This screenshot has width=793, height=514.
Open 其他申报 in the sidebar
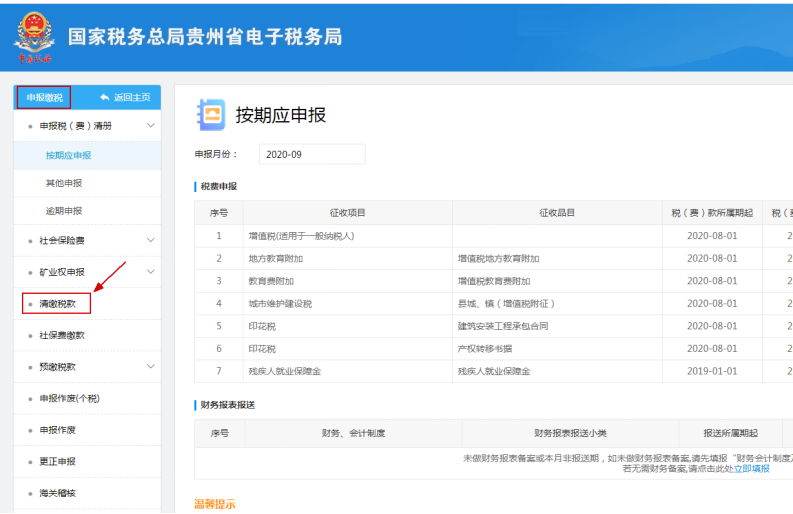(x=64, y=183)
